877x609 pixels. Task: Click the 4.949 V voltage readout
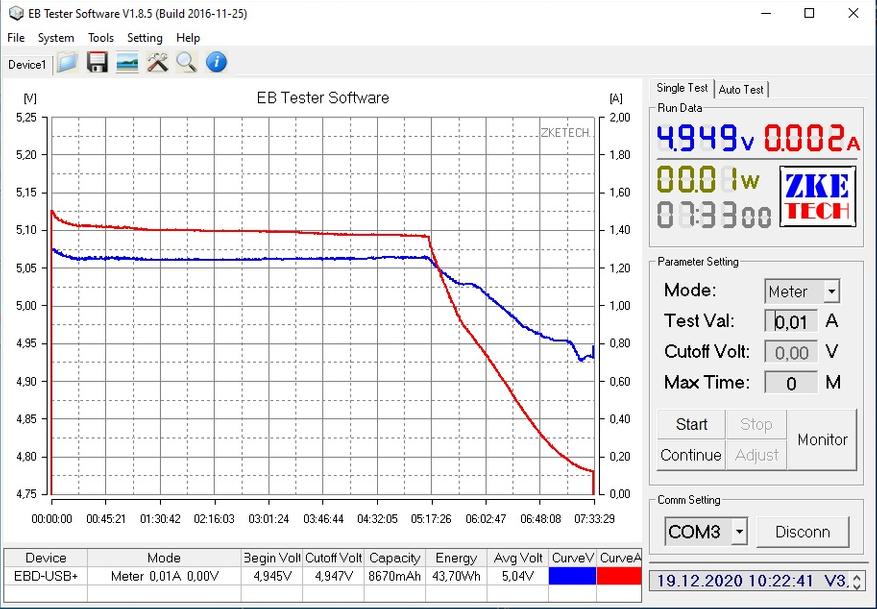coord(705,138)
